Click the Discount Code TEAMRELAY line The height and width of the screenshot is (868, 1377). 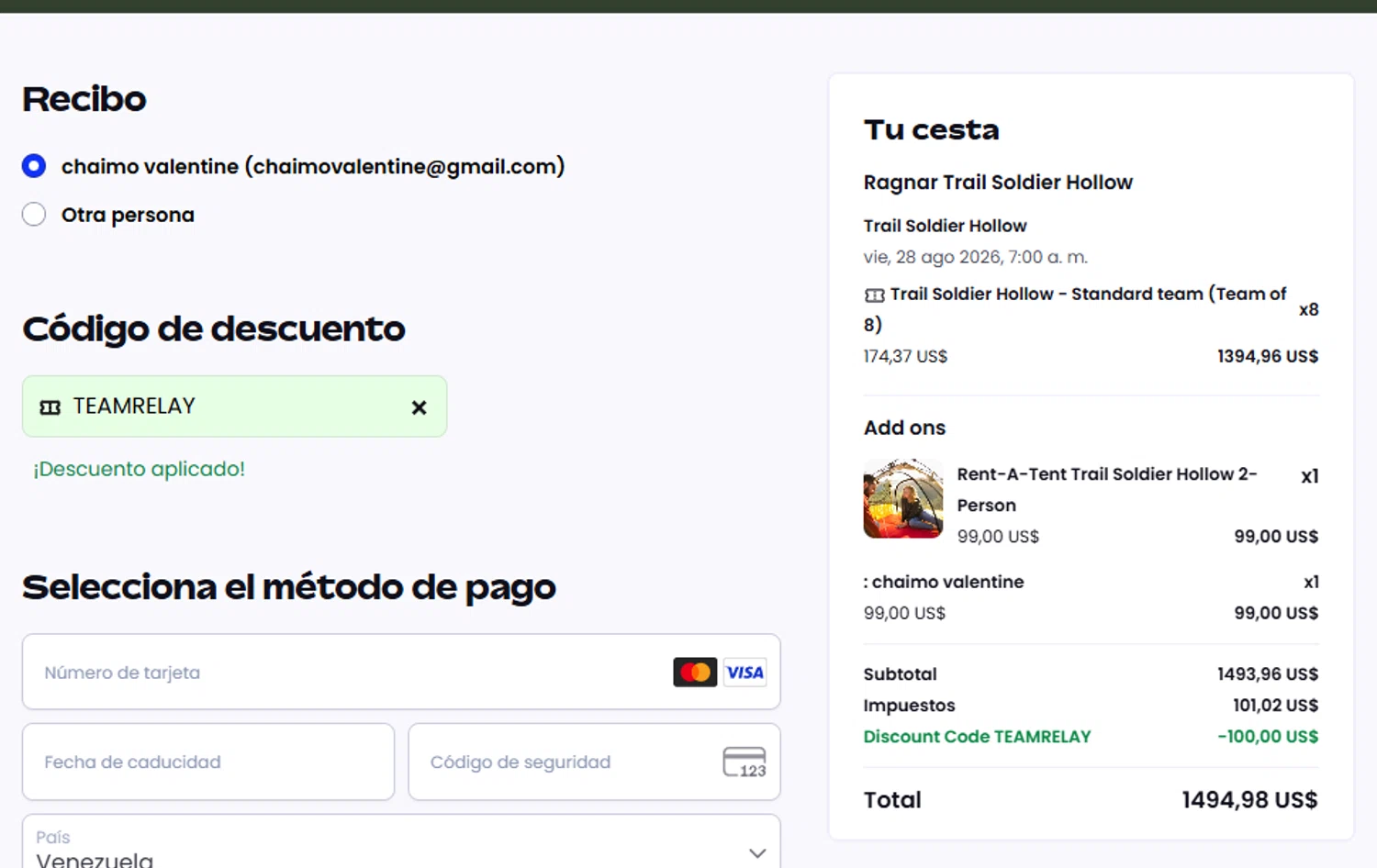coord(978,737)
